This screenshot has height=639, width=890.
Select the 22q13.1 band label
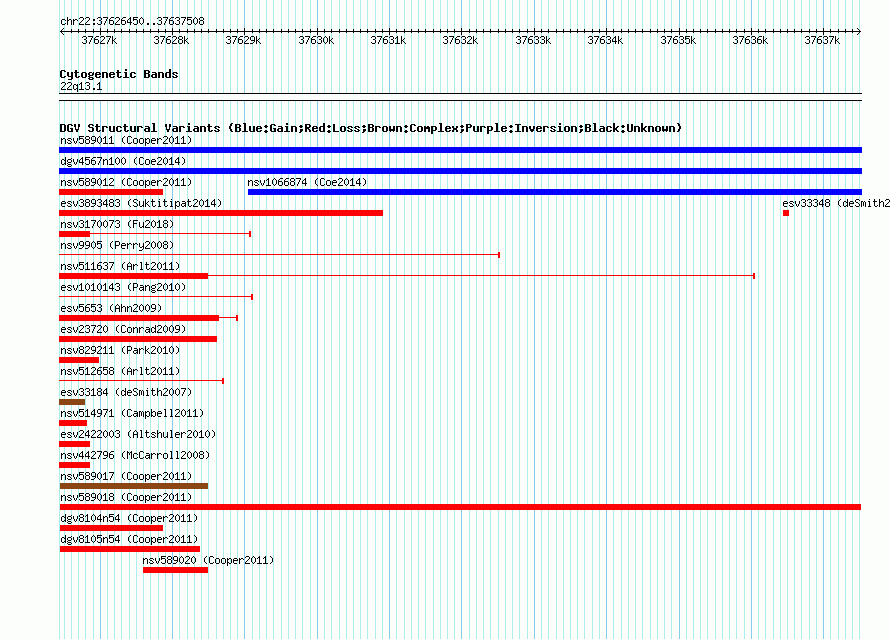(81, 86)
